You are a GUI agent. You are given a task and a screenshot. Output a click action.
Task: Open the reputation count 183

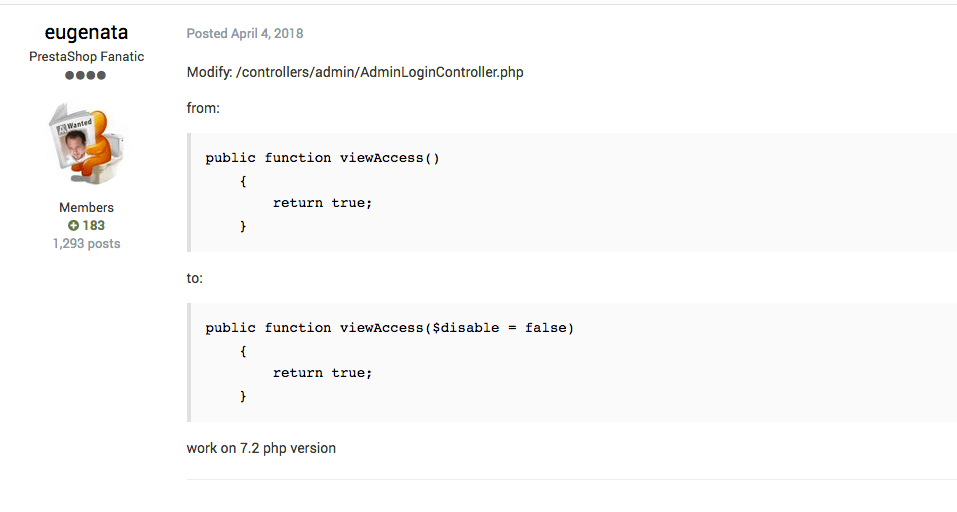click(93, 226)
